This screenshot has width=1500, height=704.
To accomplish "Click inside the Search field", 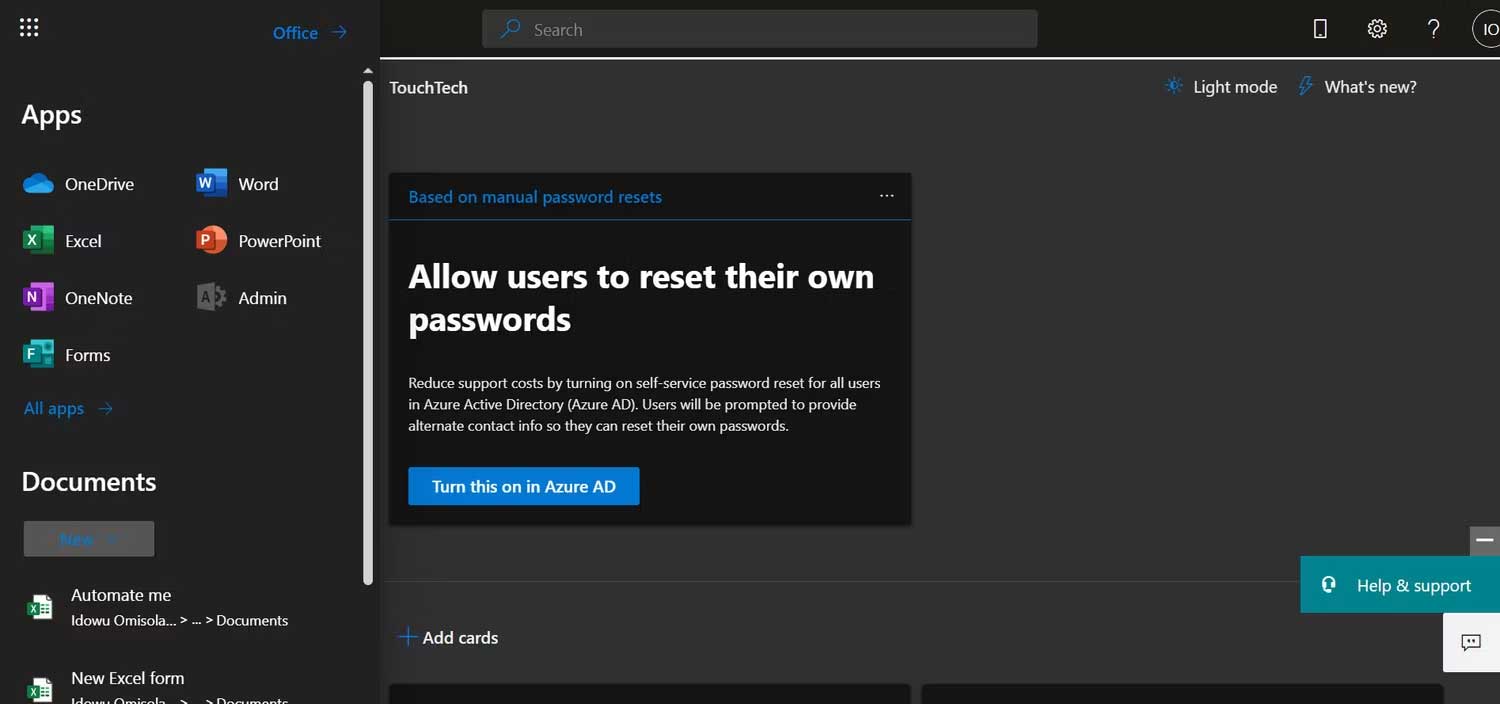I will point(758,29).
